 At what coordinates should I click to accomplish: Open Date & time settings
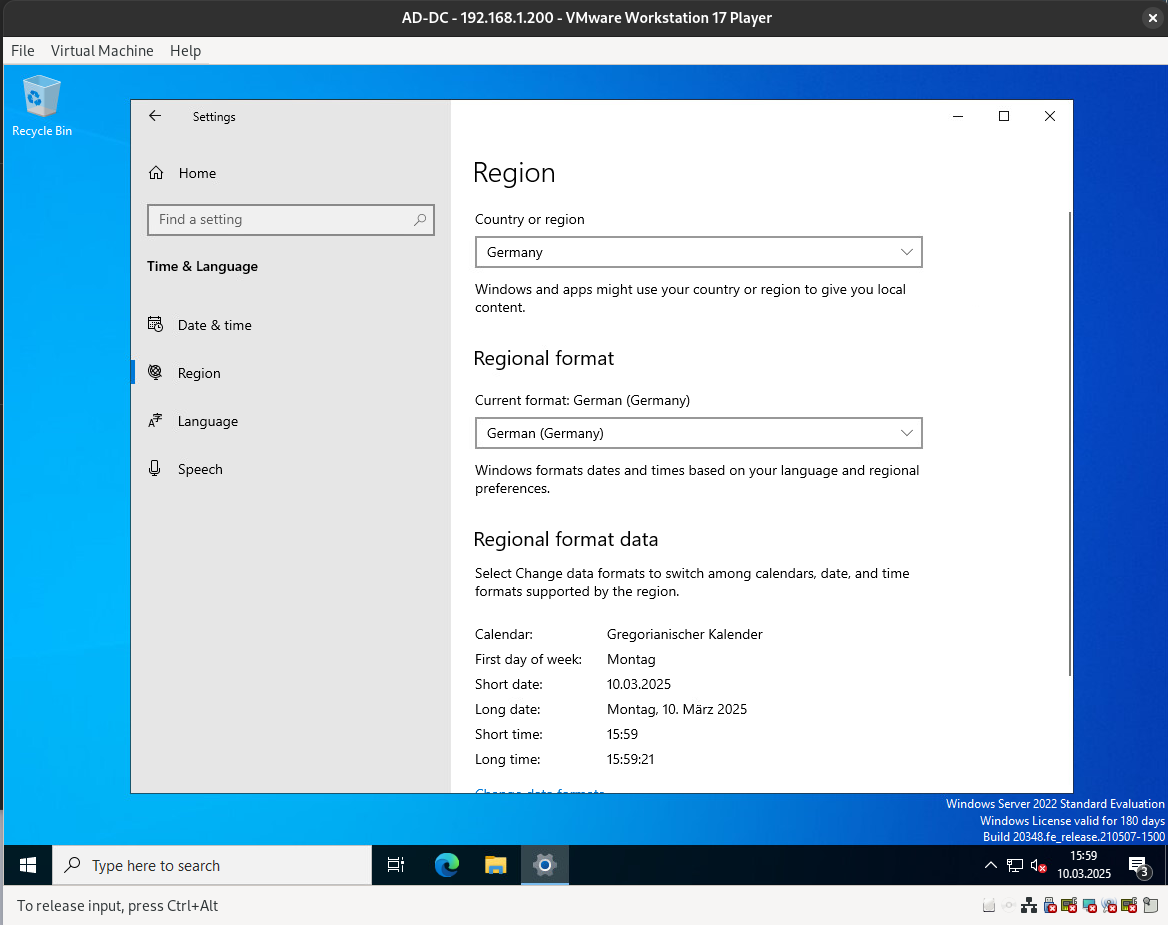(x=214, y=325)
